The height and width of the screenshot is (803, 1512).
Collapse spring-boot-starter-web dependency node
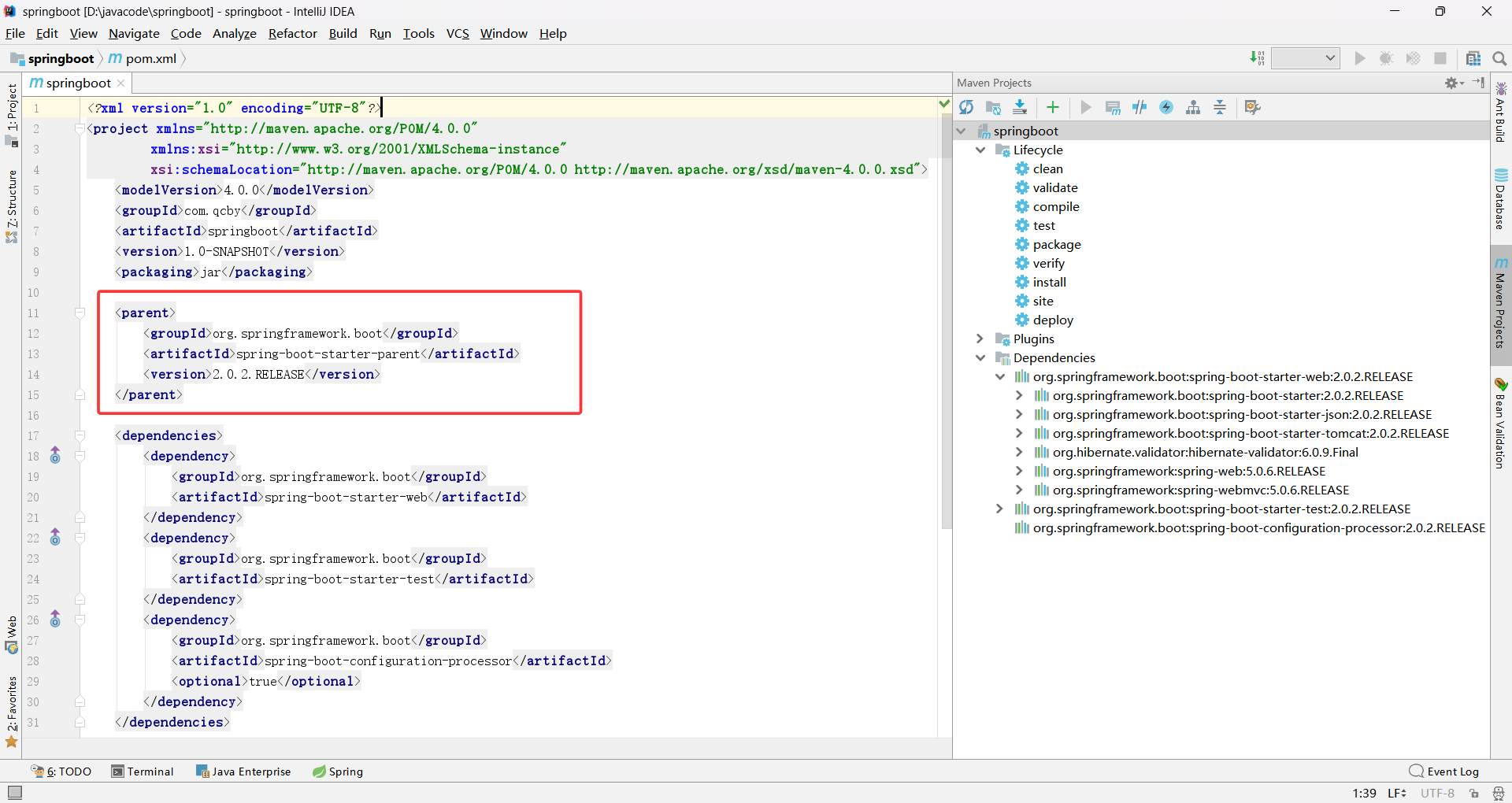pyautogui.click(x=1000, y=376)
